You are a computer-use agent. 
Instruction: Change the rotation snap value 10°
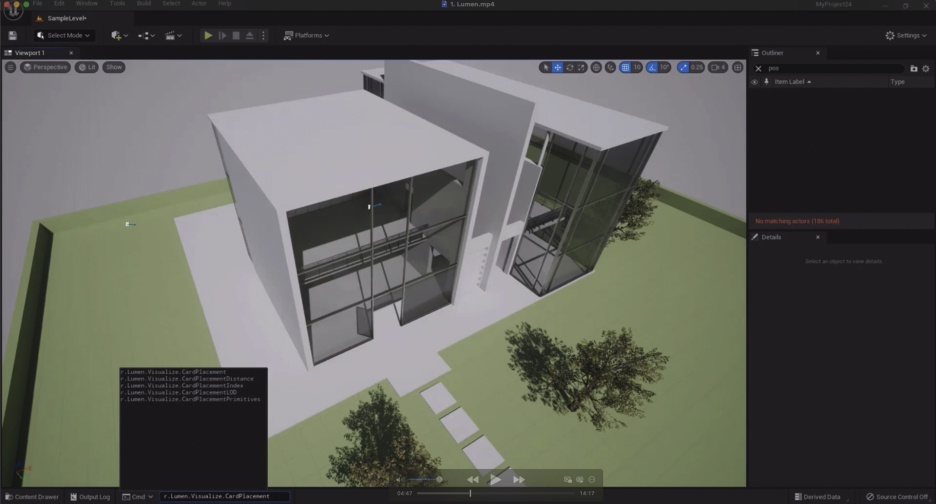point(665,67)
